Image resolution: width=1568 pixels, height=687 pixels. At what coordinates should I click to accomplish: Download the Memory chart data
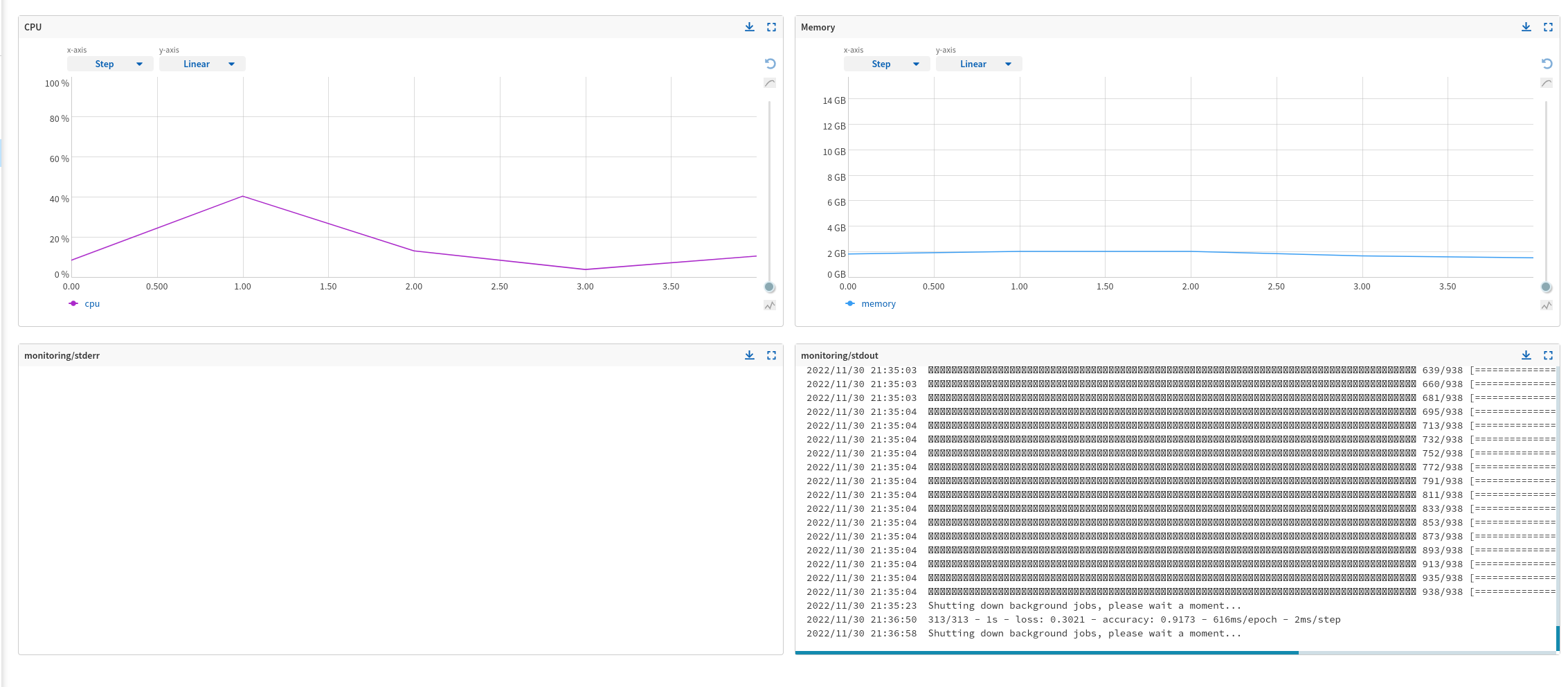[1526, 27]
